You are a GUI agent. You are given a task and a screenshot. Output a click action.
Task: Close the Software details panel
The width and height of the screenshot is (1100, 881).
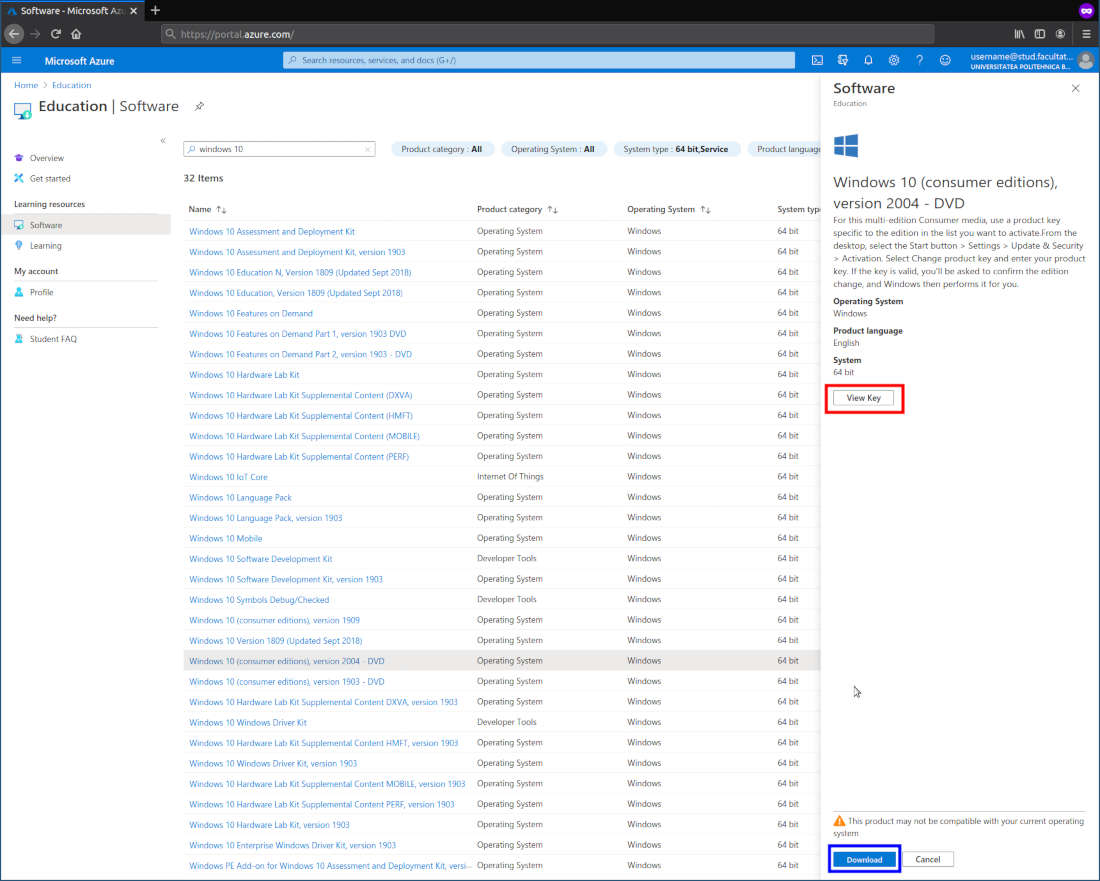[1075, 89]
